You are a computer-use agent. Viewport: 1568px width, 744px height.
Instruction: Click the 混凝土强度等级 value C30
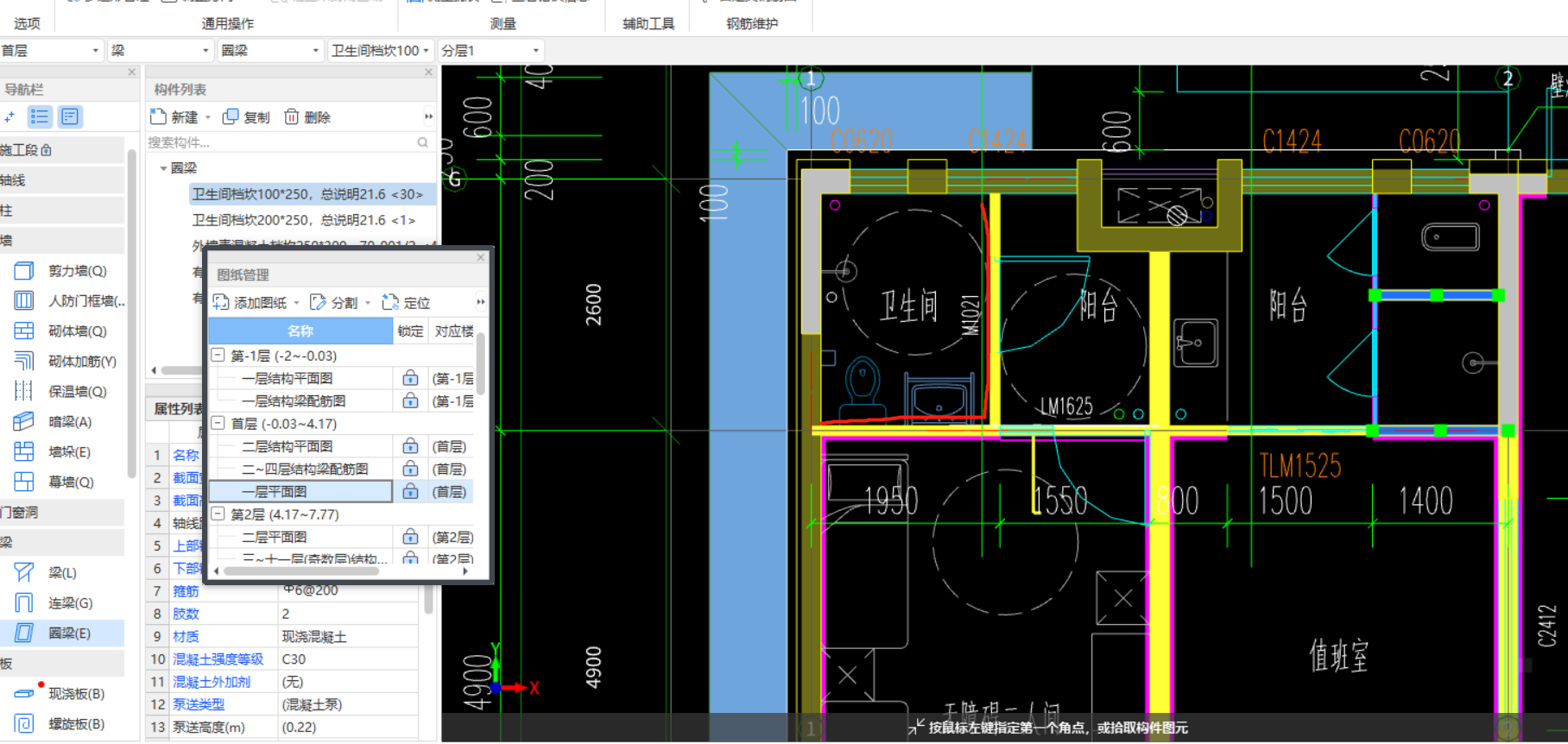click(348, 659)
